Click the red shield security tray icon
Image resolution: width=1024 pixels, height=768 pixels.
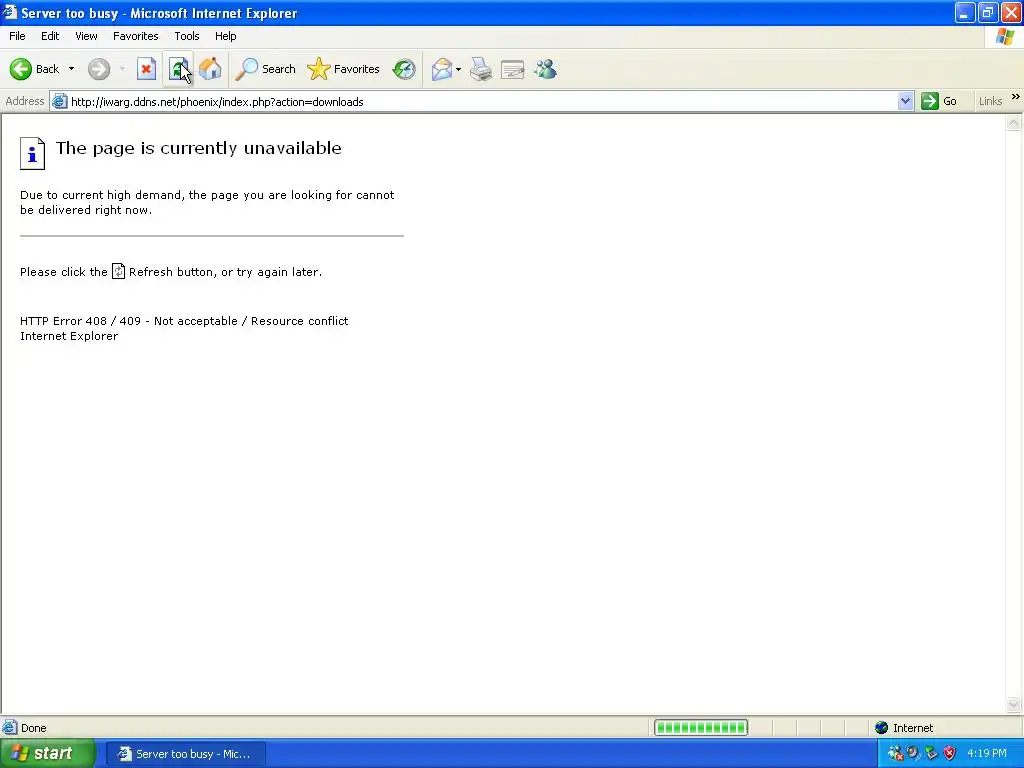point(950,754)
